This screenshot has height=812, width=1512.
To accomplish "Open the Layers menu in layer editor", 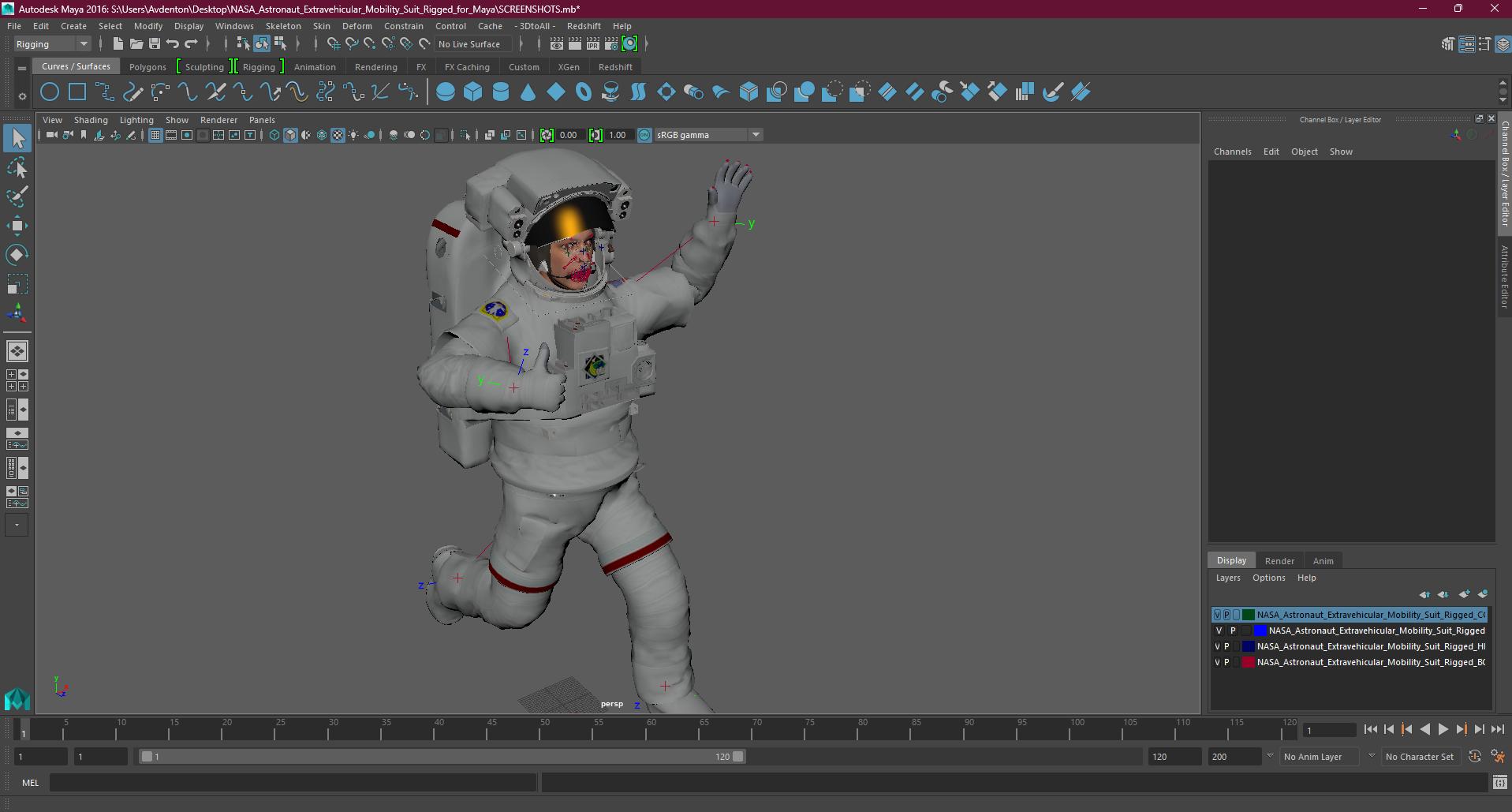I will coord(1228,578).
